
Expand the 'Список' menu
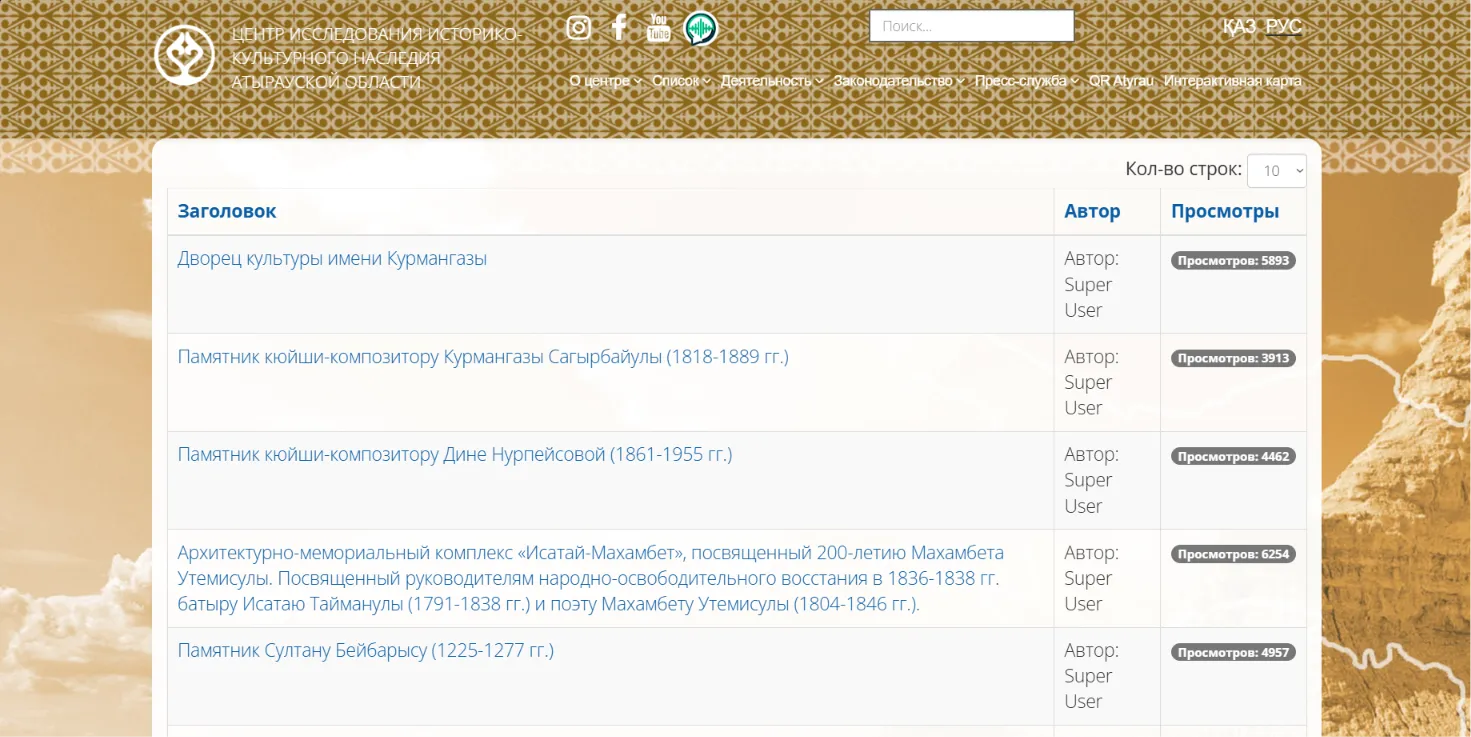(x=681, y=81)
